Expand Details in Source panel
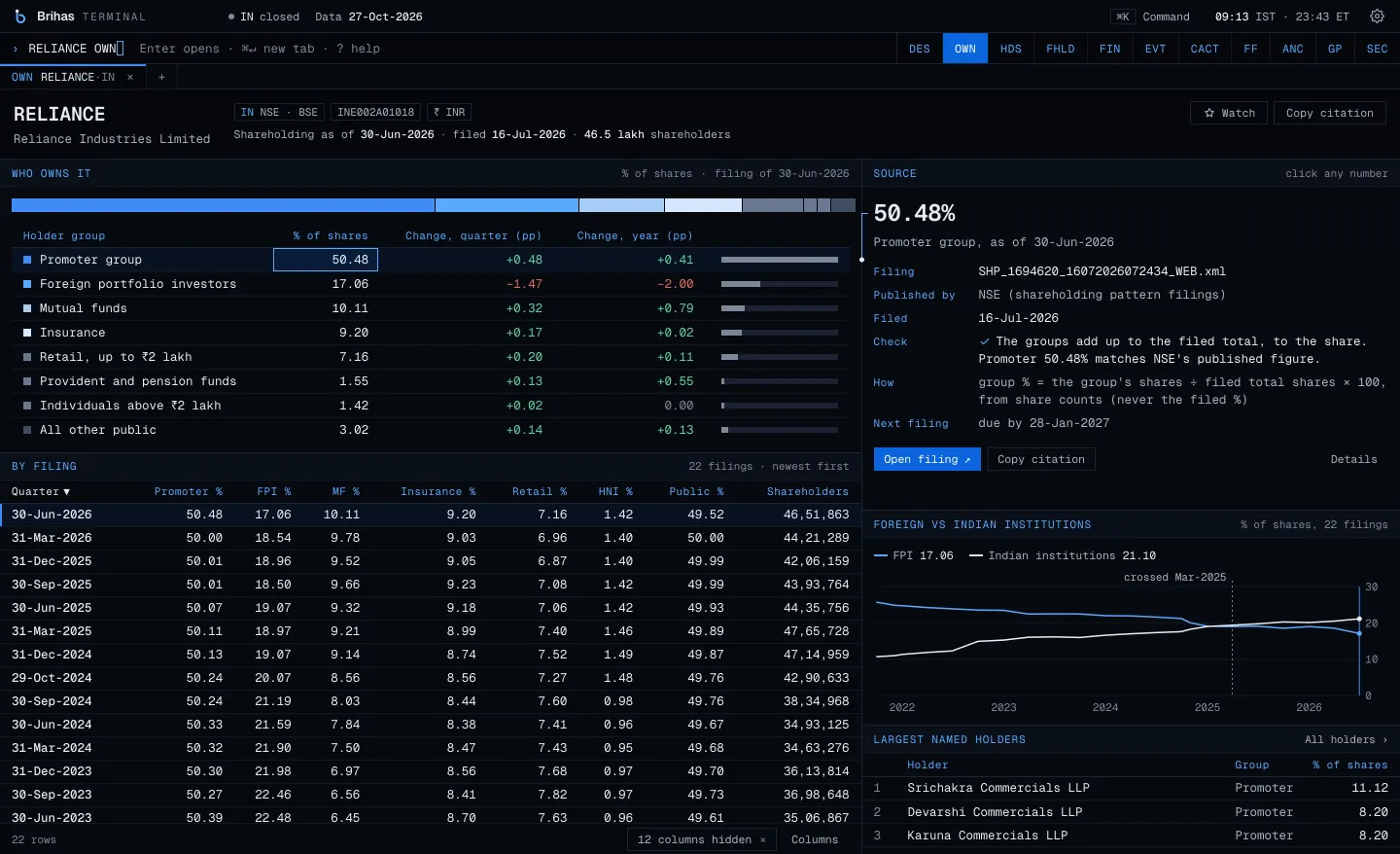The image size is (1400, 854). 1353,459
